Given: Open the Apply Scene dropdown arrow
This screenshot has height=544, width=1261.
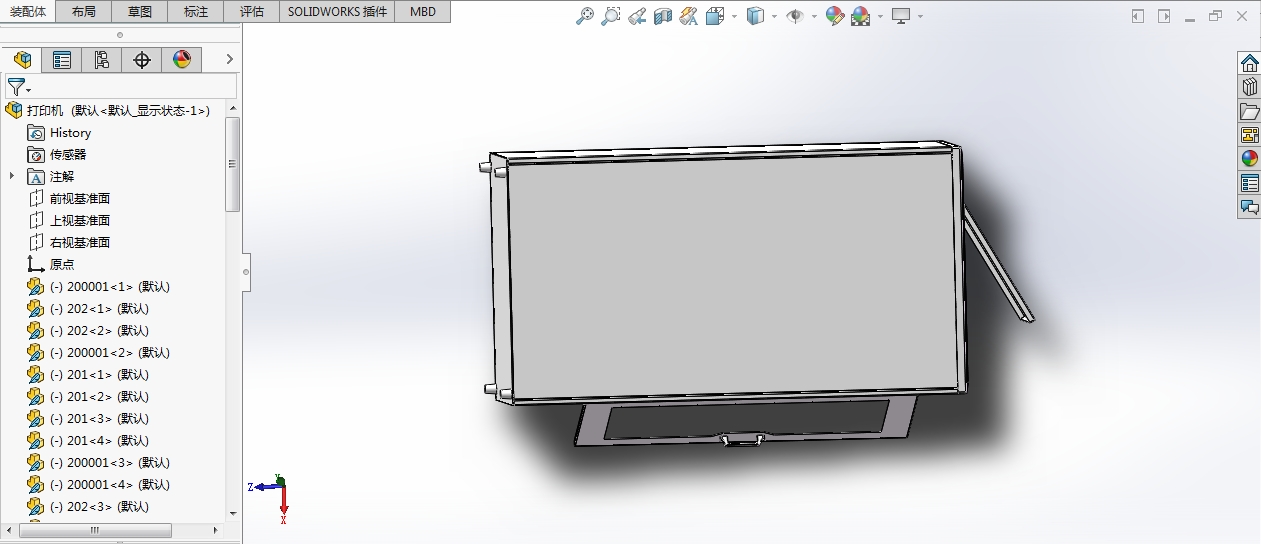Looking at the screenshot, I should click(x=880, y=16).
